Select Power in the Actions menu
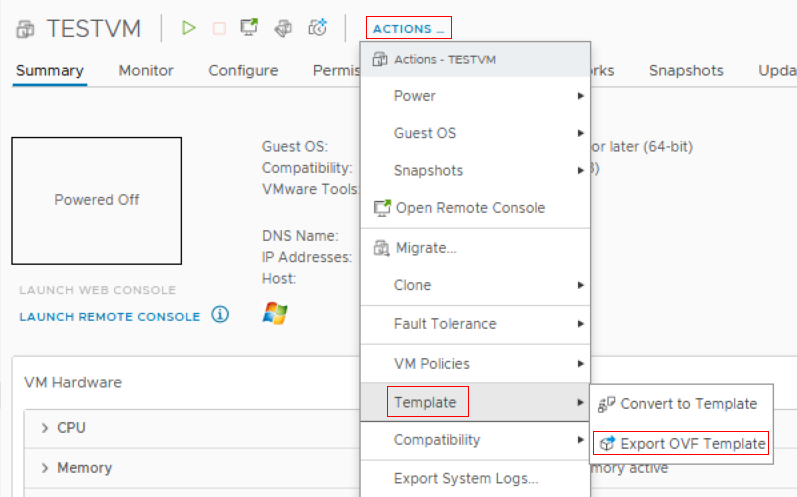The image size is (797, 497). [x=475, y=96]
